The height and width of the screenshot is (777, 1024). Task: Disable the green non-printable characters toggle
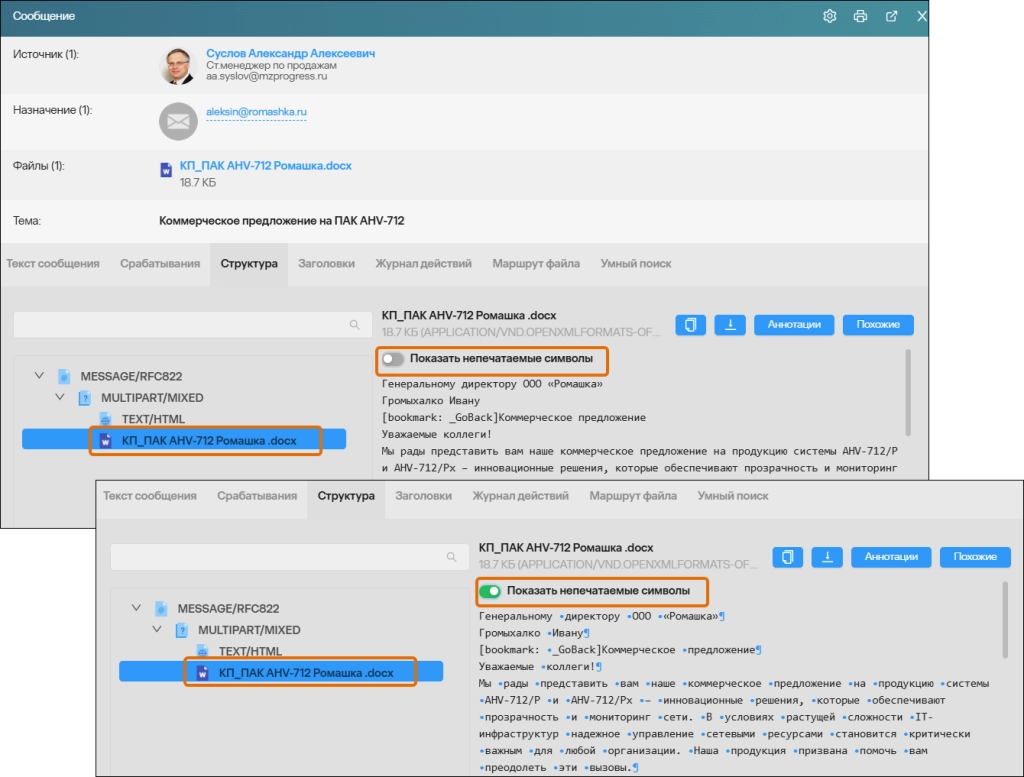coord(490,591)
